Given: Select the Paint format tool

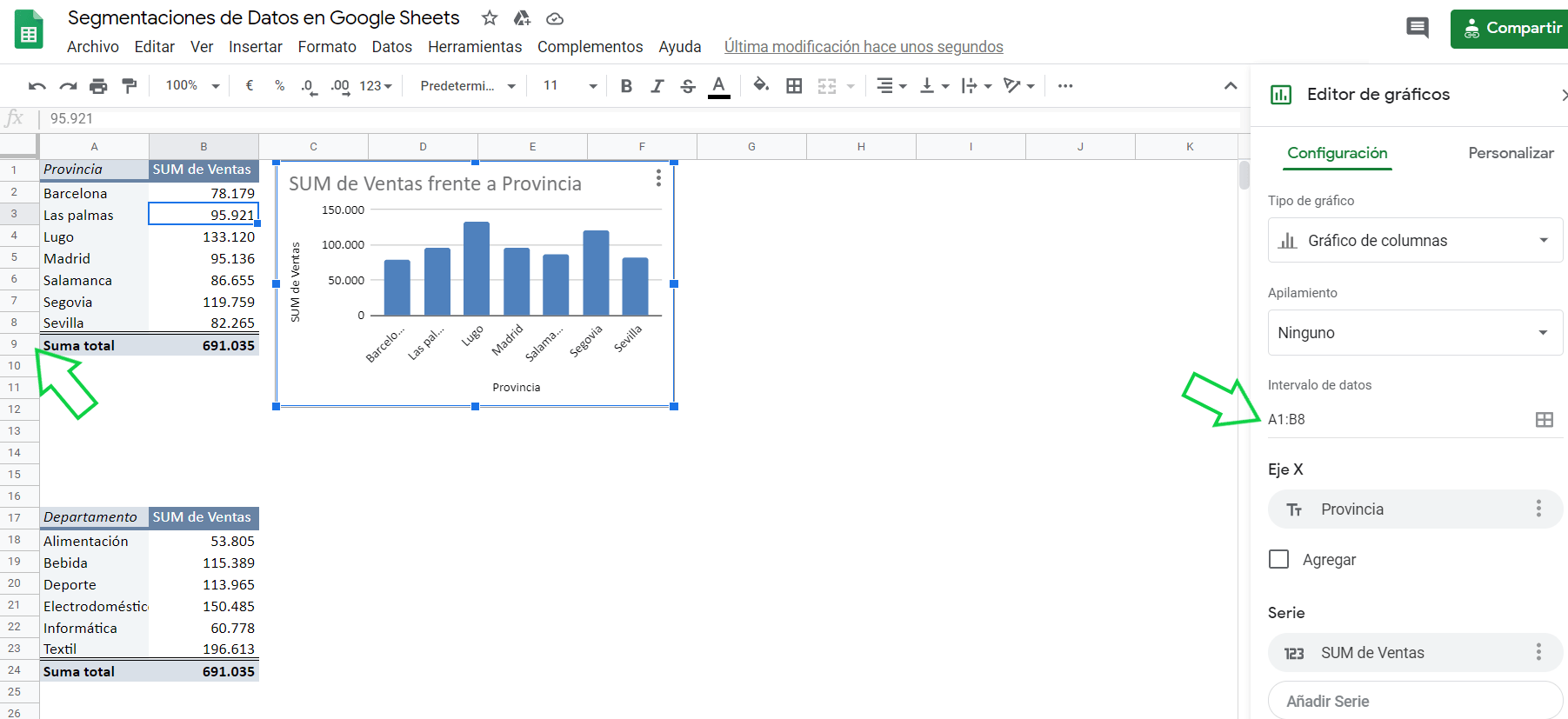Looking at the screenshot, I should point(130,85).
